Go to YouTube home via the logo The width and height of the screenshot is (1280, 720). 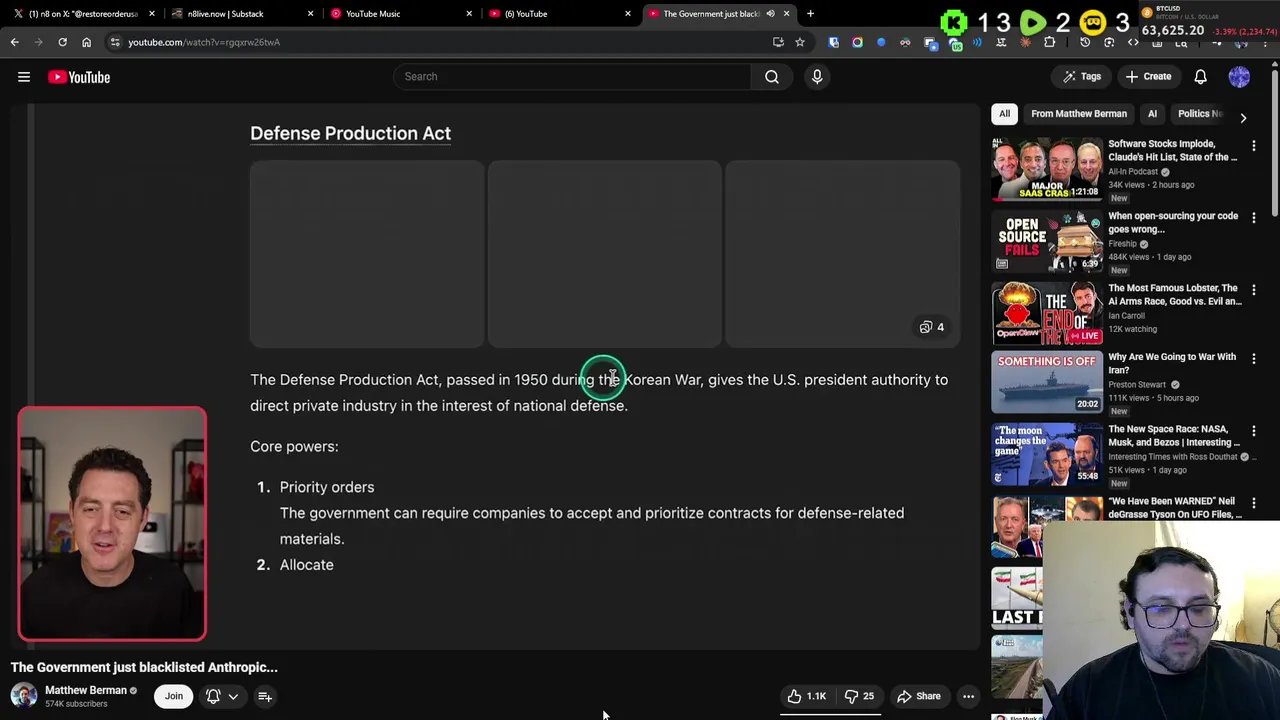(x=79, y=77)
